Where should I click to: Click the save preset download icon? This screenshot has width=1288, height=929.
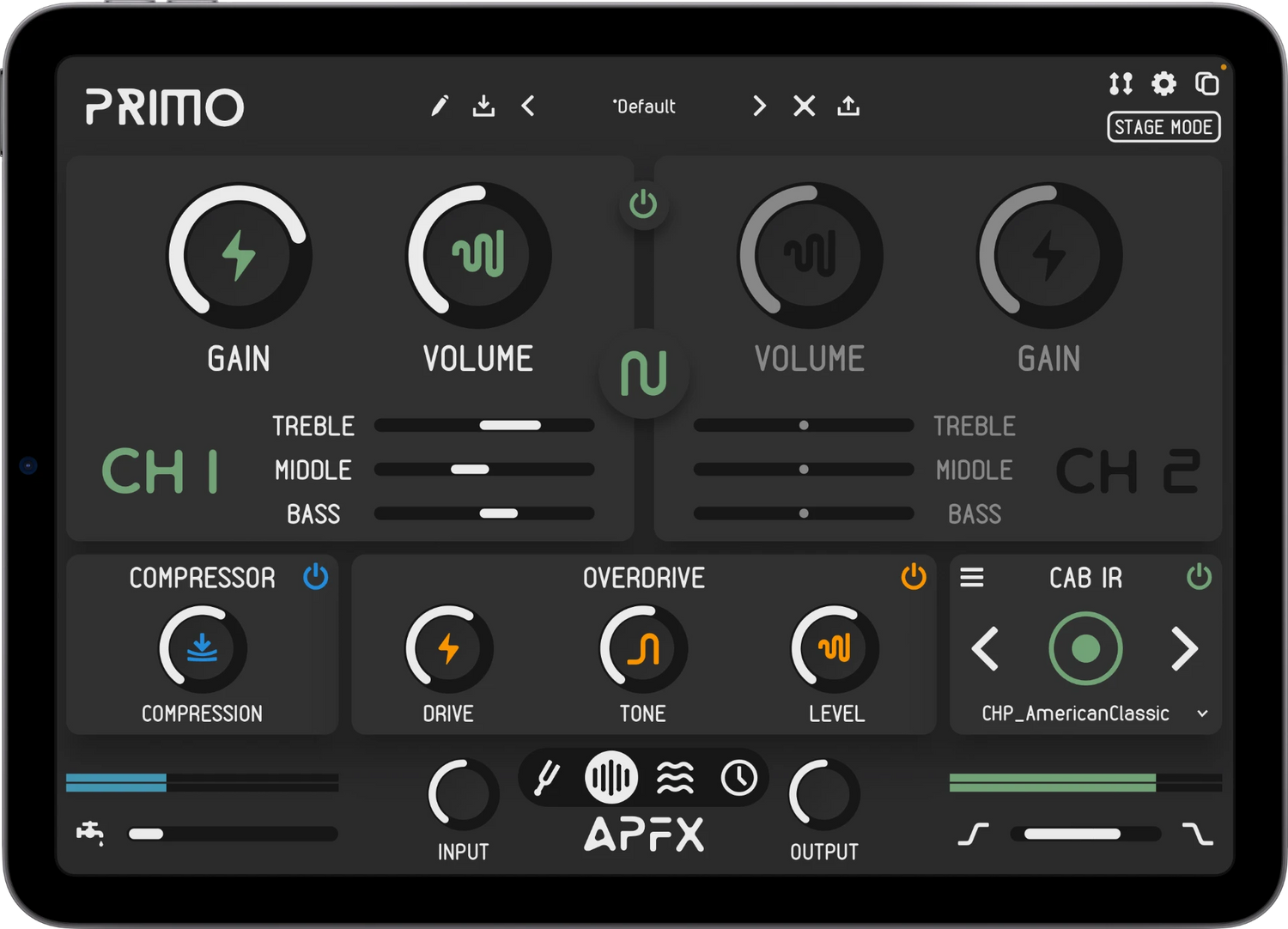point(483,106)
